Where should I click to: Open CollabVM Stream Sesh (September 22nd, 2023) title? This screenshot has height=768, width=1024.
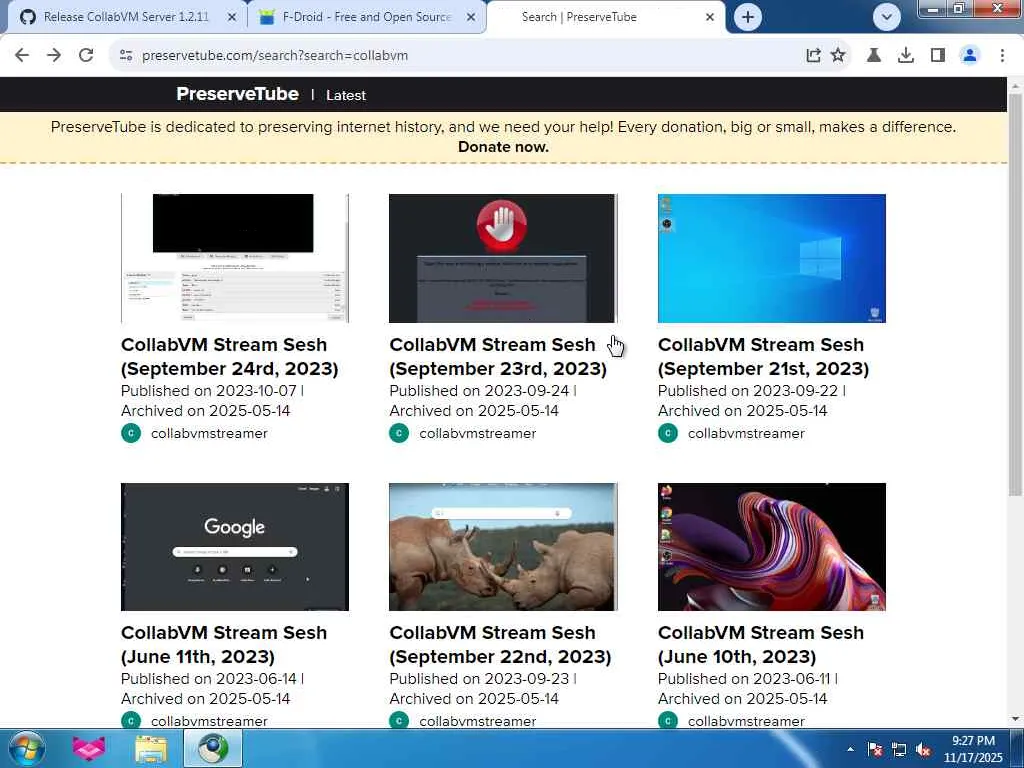tap(500, 645)
